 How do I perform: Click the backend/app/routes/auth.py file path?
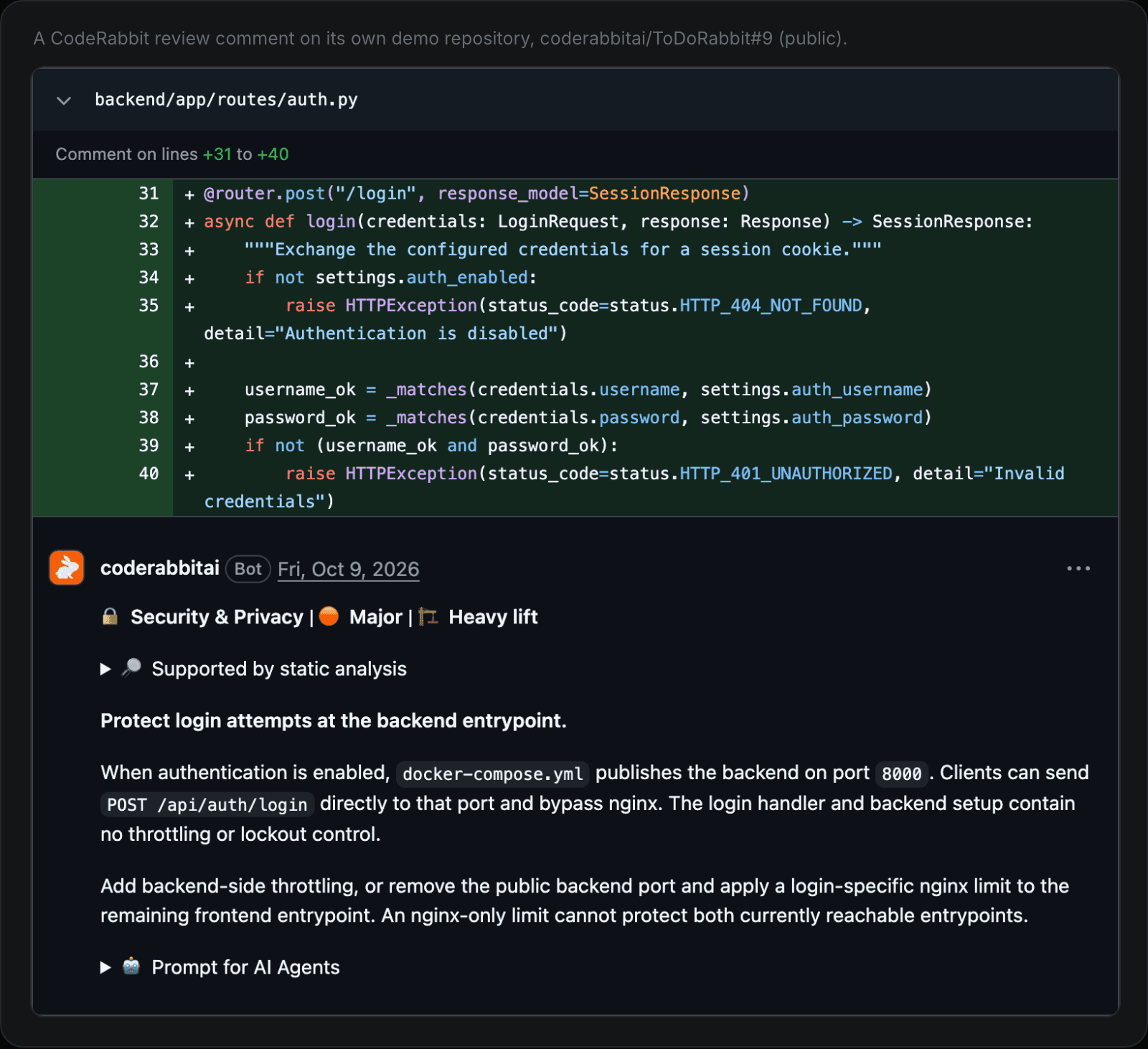click(x=226, y=100)
